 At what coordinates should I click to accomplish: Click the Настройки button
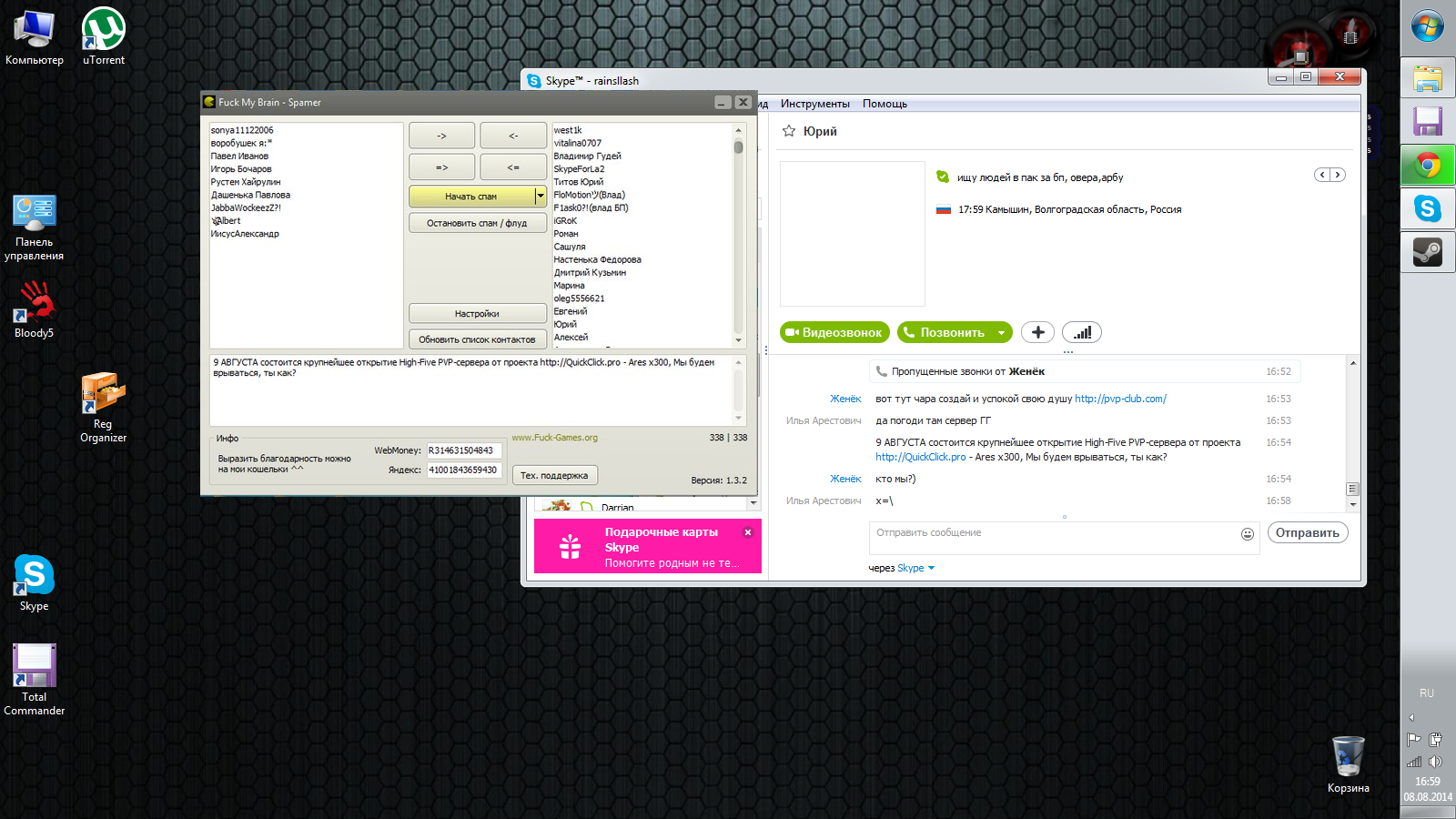click(x=478, y=313)
